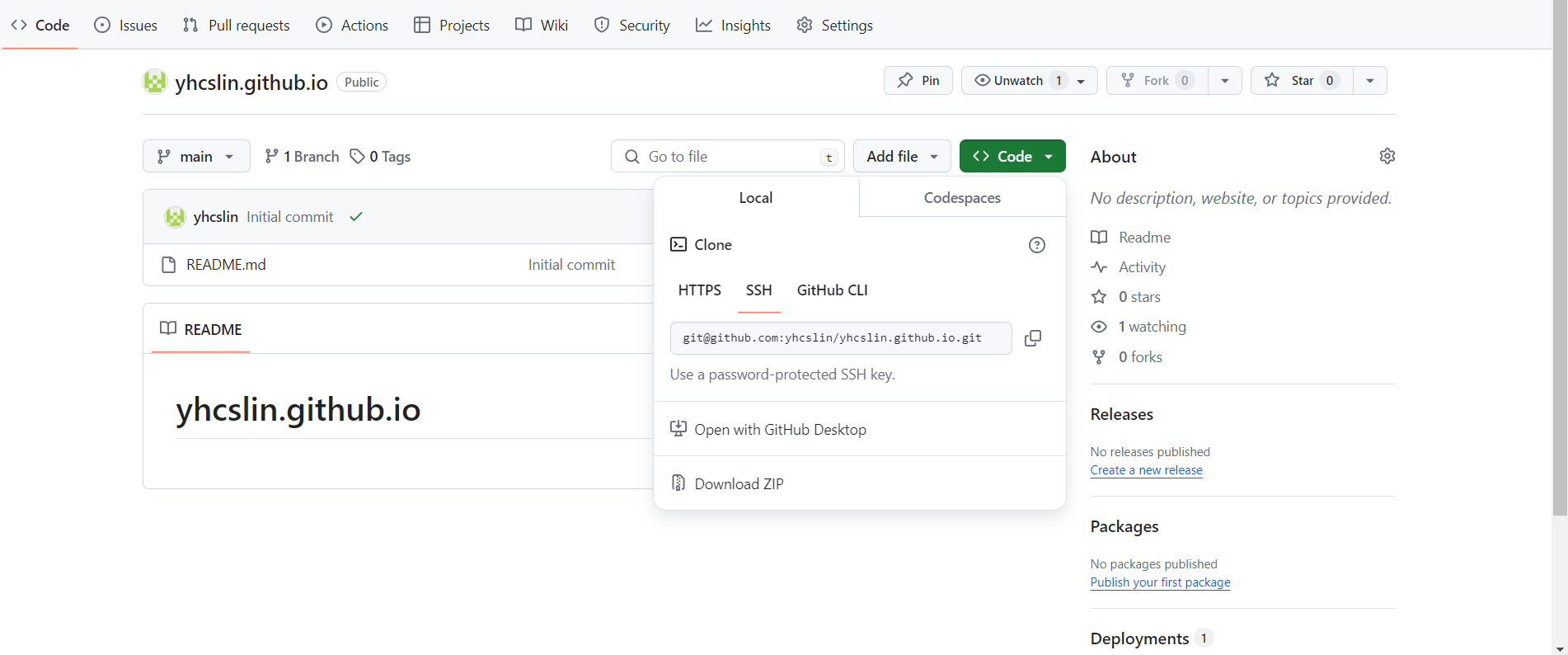
Task: Click Publish your first package link
Action: point(1161,582)
